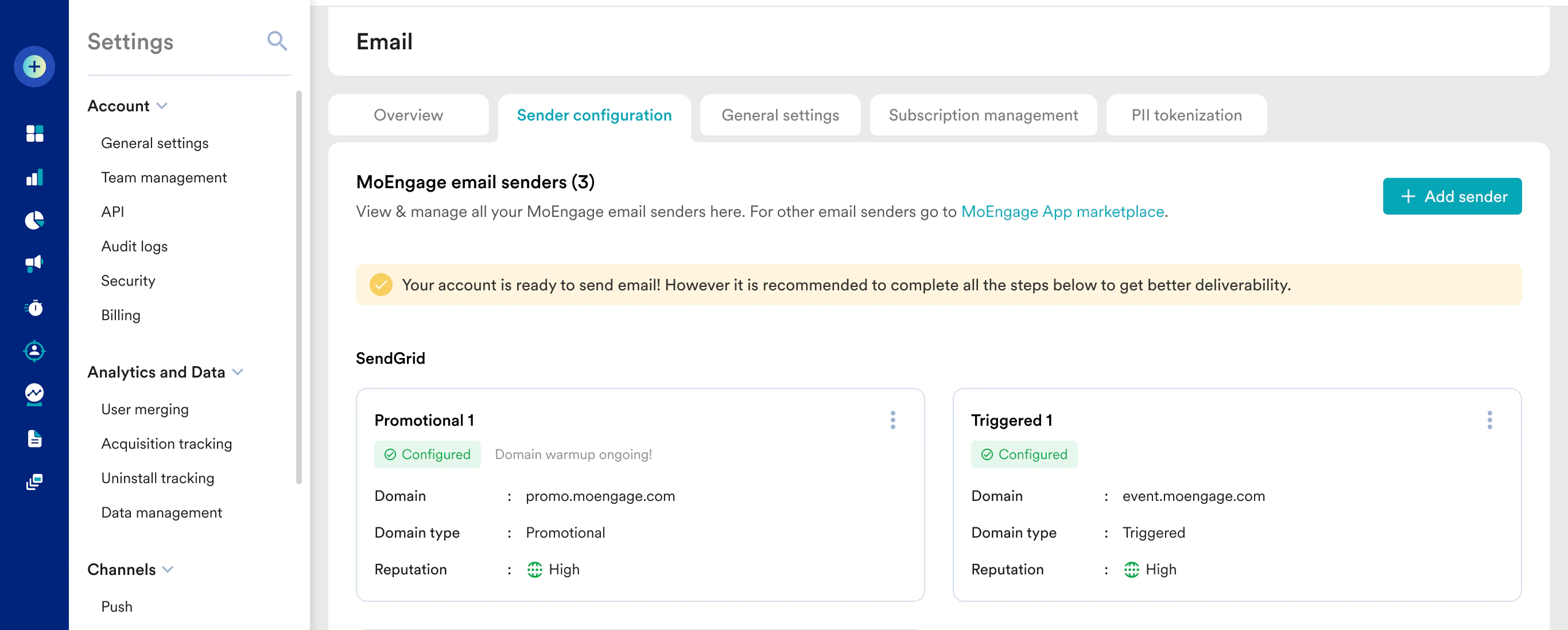This screenshot has height=630, width=1568.
Task: Click the settings search magnifier icon
Action: (277, 41)
